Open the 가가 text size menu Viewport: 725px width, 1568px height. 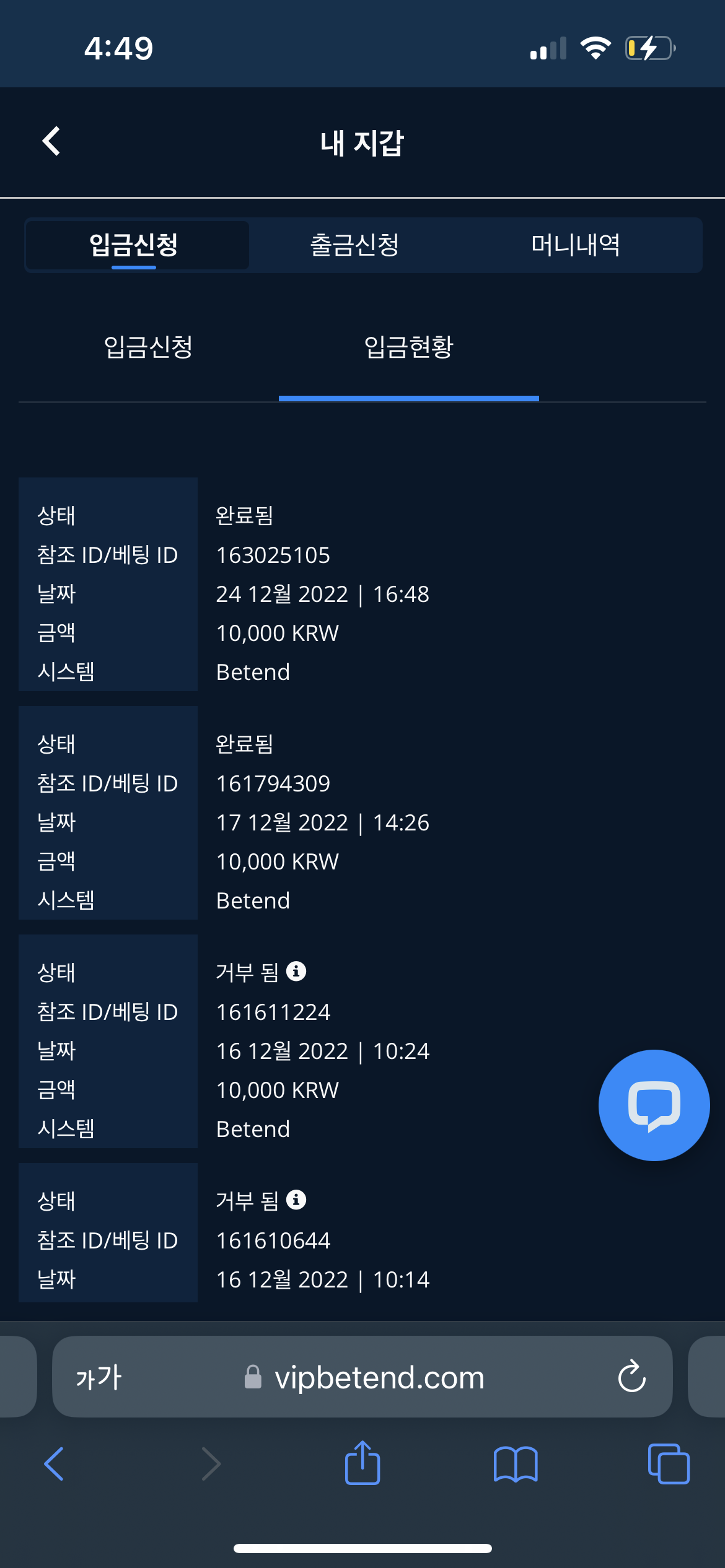(99, 1377)
